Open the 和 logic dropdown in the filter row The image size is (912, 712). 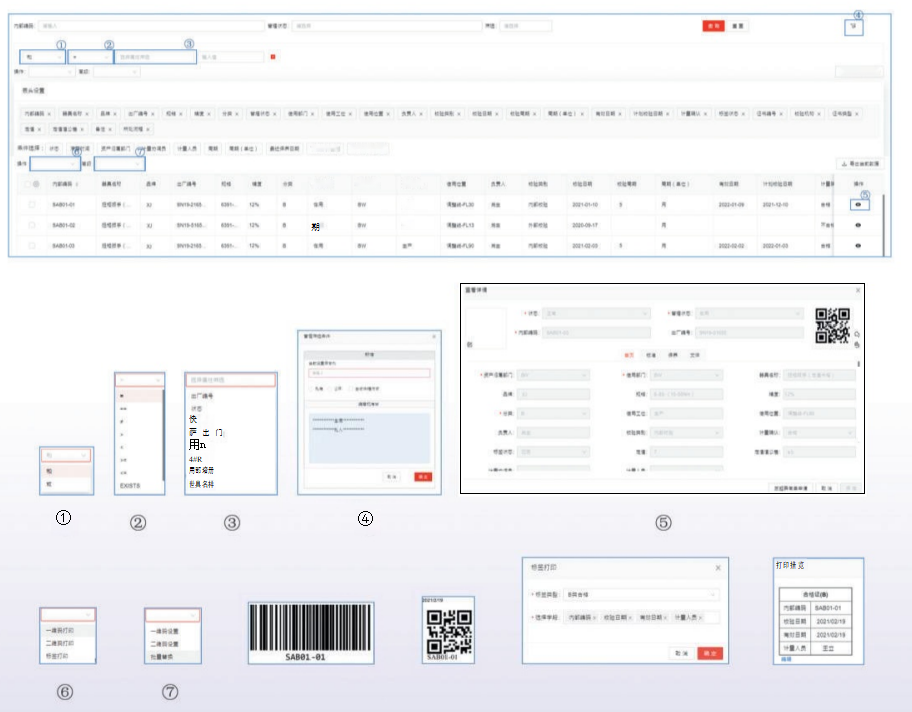(x=42, y=57)
